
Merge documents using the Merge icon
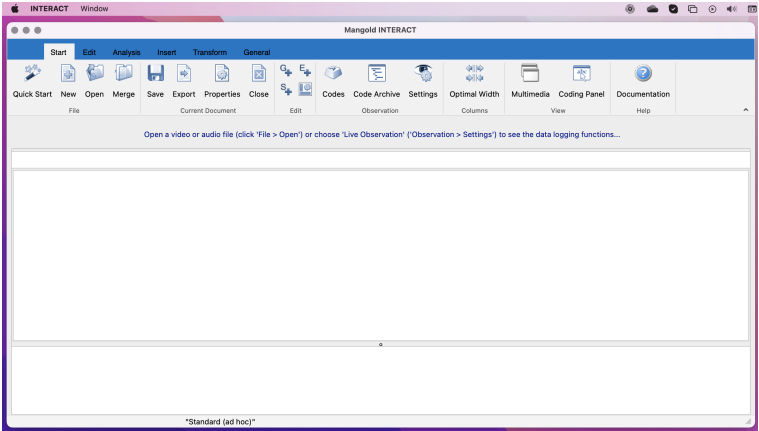[123, 81]
